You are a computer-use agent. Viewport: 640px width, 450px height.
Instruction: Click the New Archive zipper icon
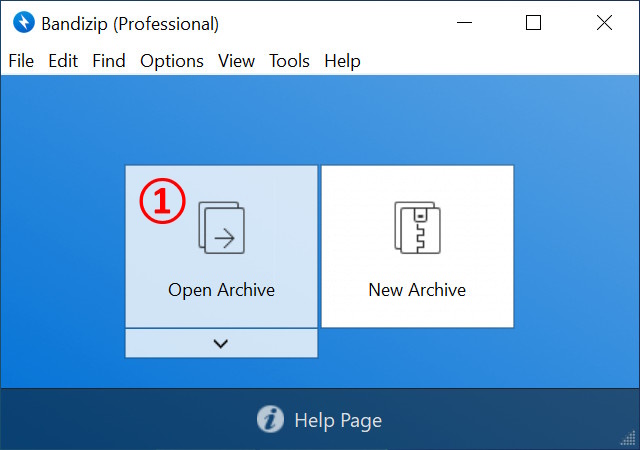[x=416, y=228]
